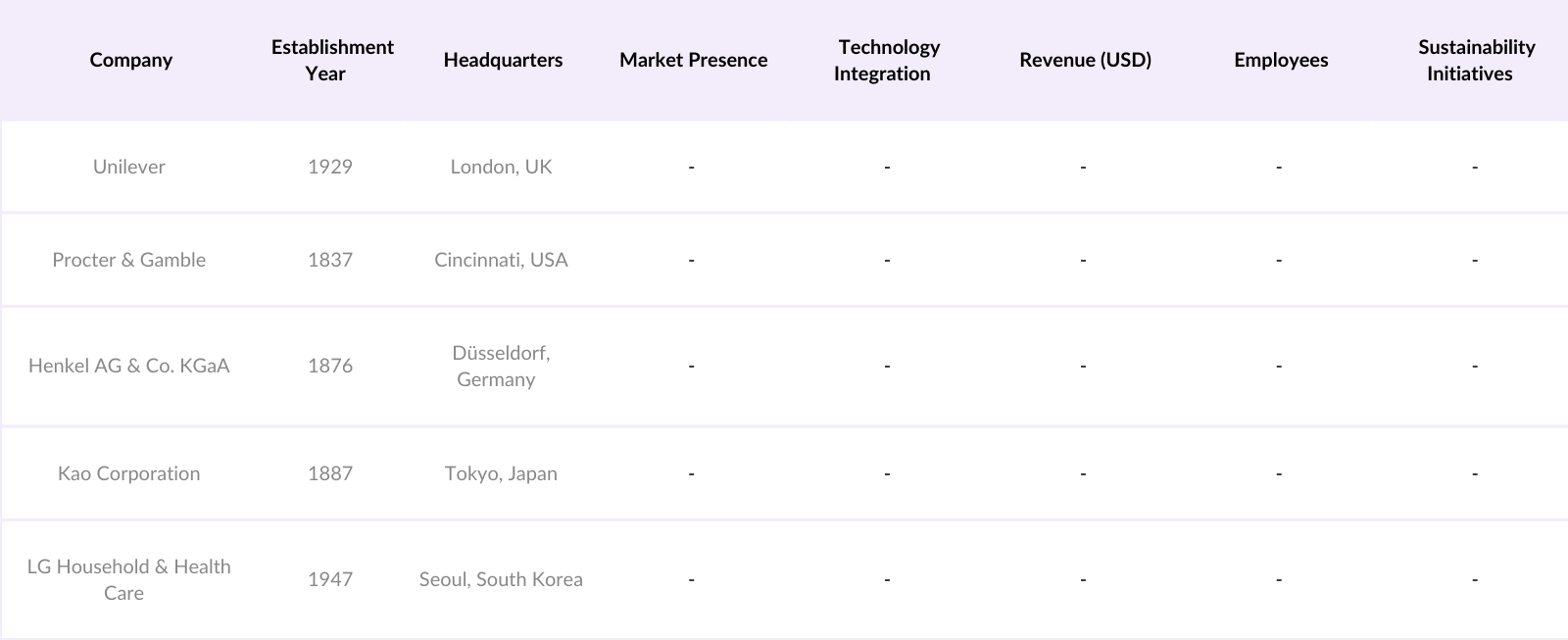Click the 1929 establishment year cell
The image size is (1568, 640).
(x=330, y=167)
